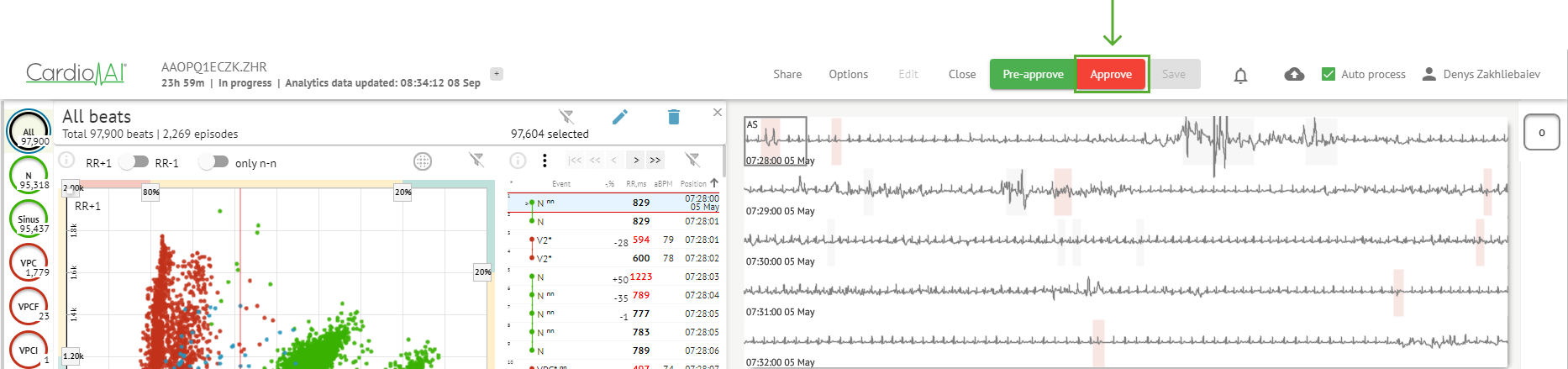The image size is (1568, 369).
Task: Open the Options menu
Action: 848,74
